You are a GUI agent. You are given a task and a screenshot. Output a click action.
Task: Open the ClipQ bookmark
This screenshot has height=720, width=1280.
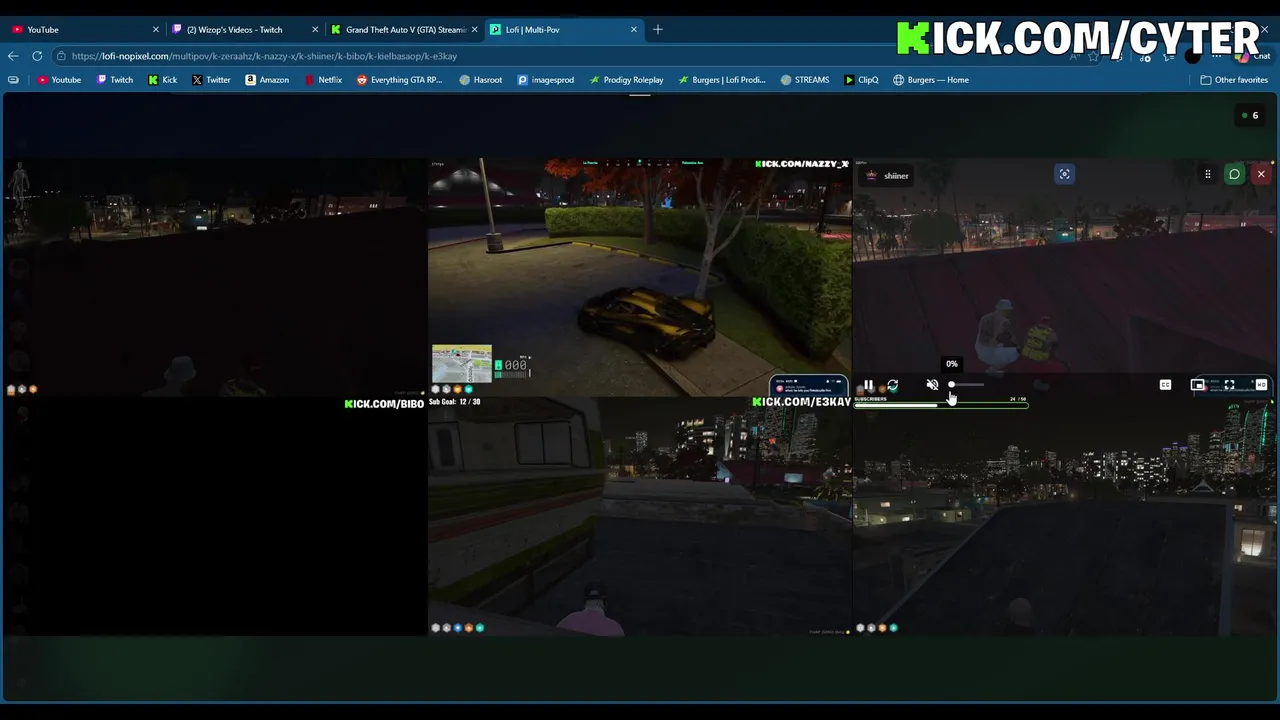861,80
